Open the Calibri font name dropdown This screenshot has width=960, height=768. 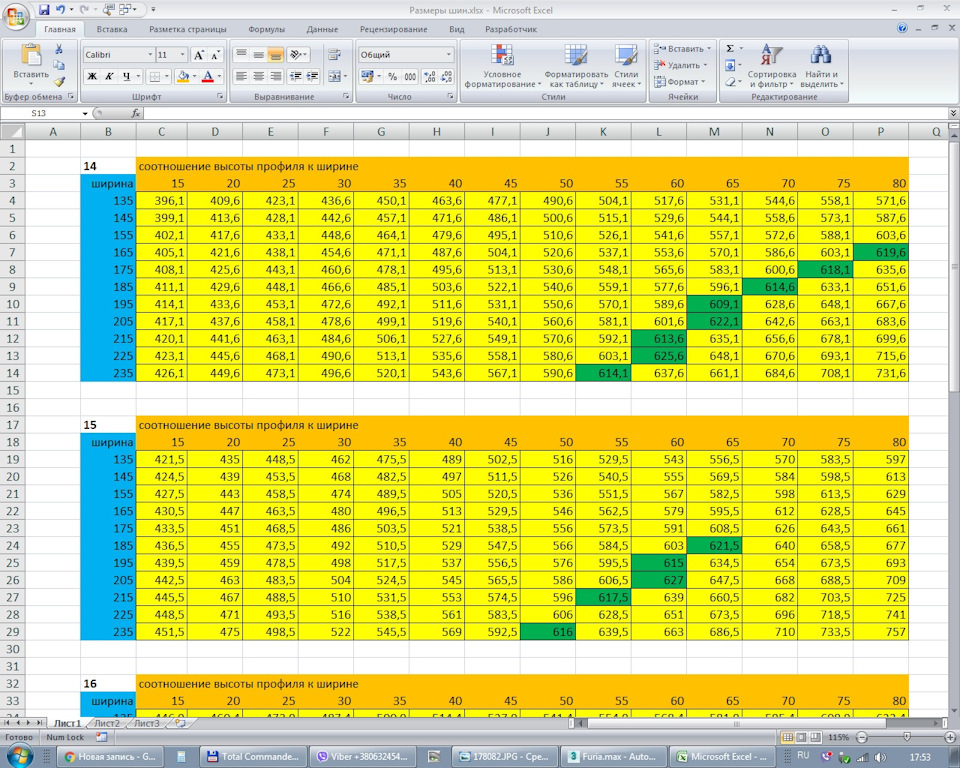click(150, 55)
